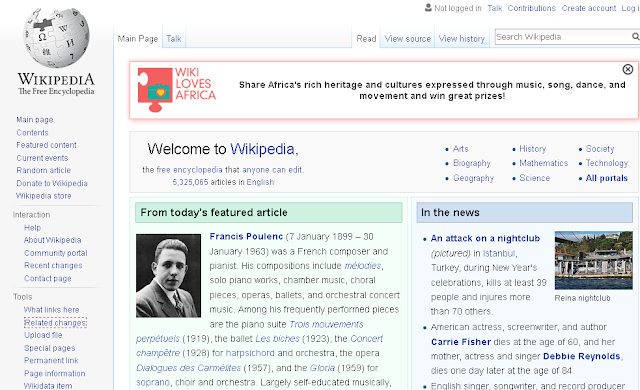Open Wikidata item link

(48, 386)
